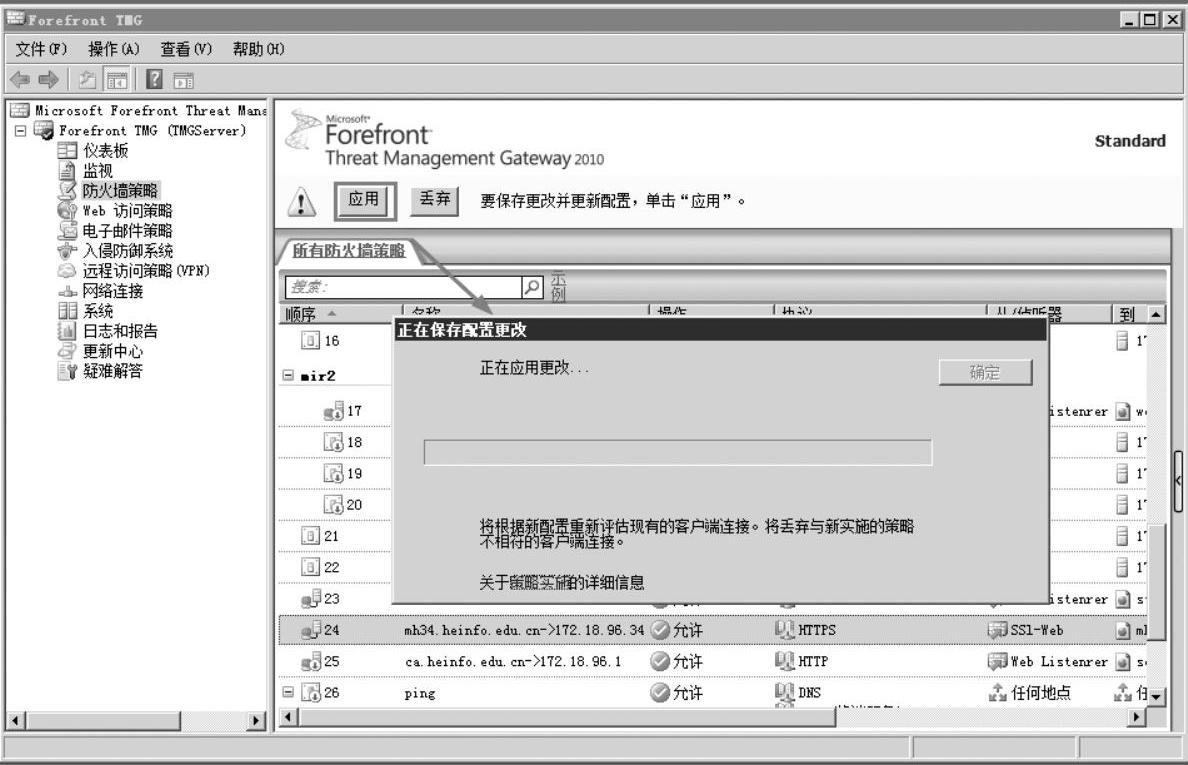The height and width of the screenshot is (765, 1188).
Task: Click the rule 17 publishing icon
Action: point(333,411)
